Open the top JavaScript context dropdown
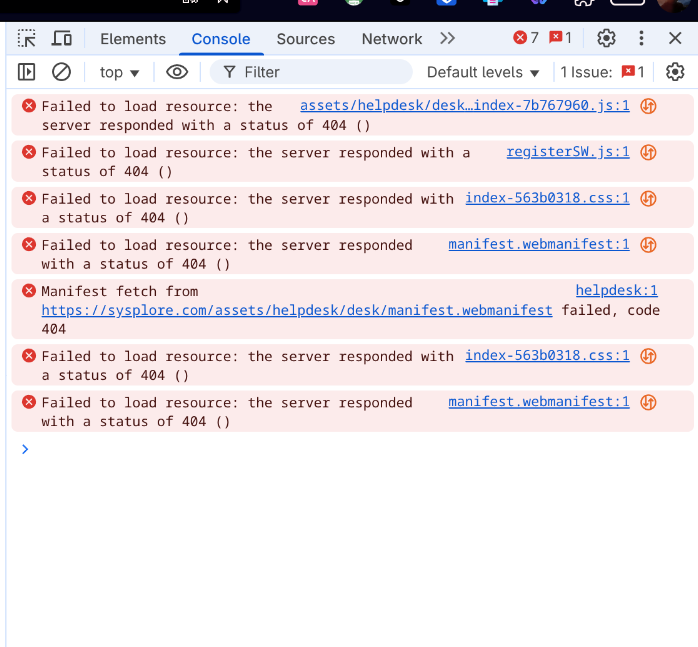Screen dimensions: 698x647 (119, 72)
